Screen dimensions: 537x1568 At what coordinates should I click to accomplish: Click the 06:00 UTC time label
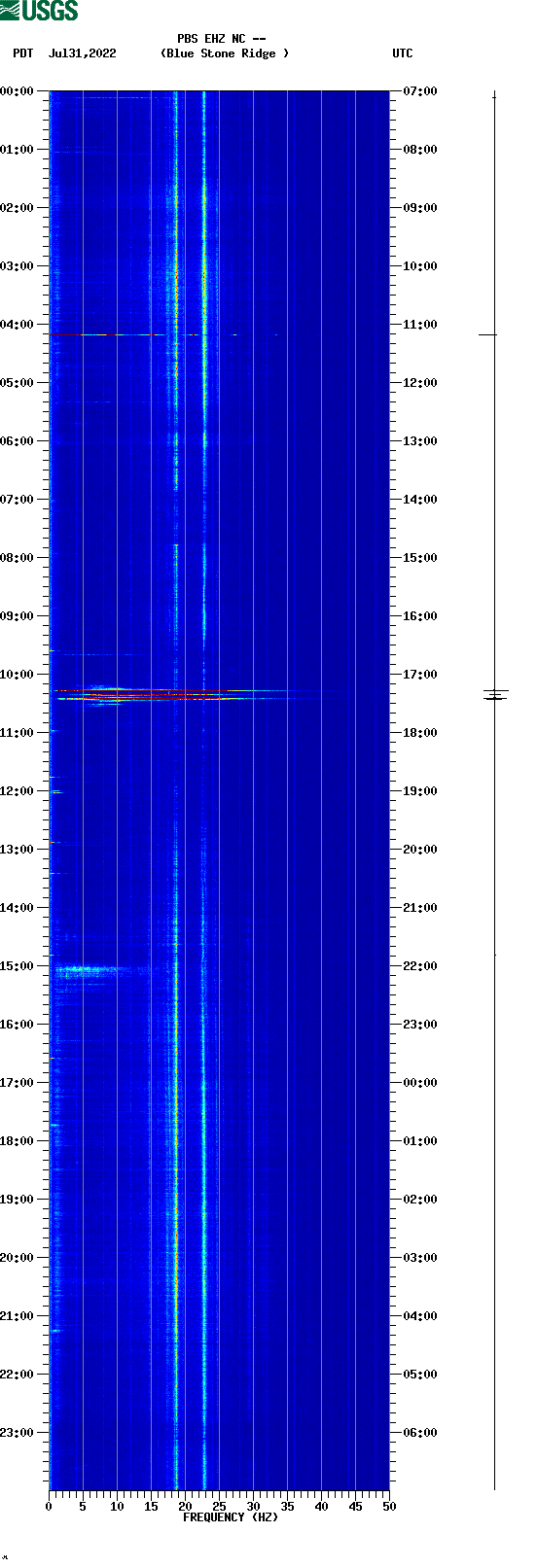click(420, 1433)
